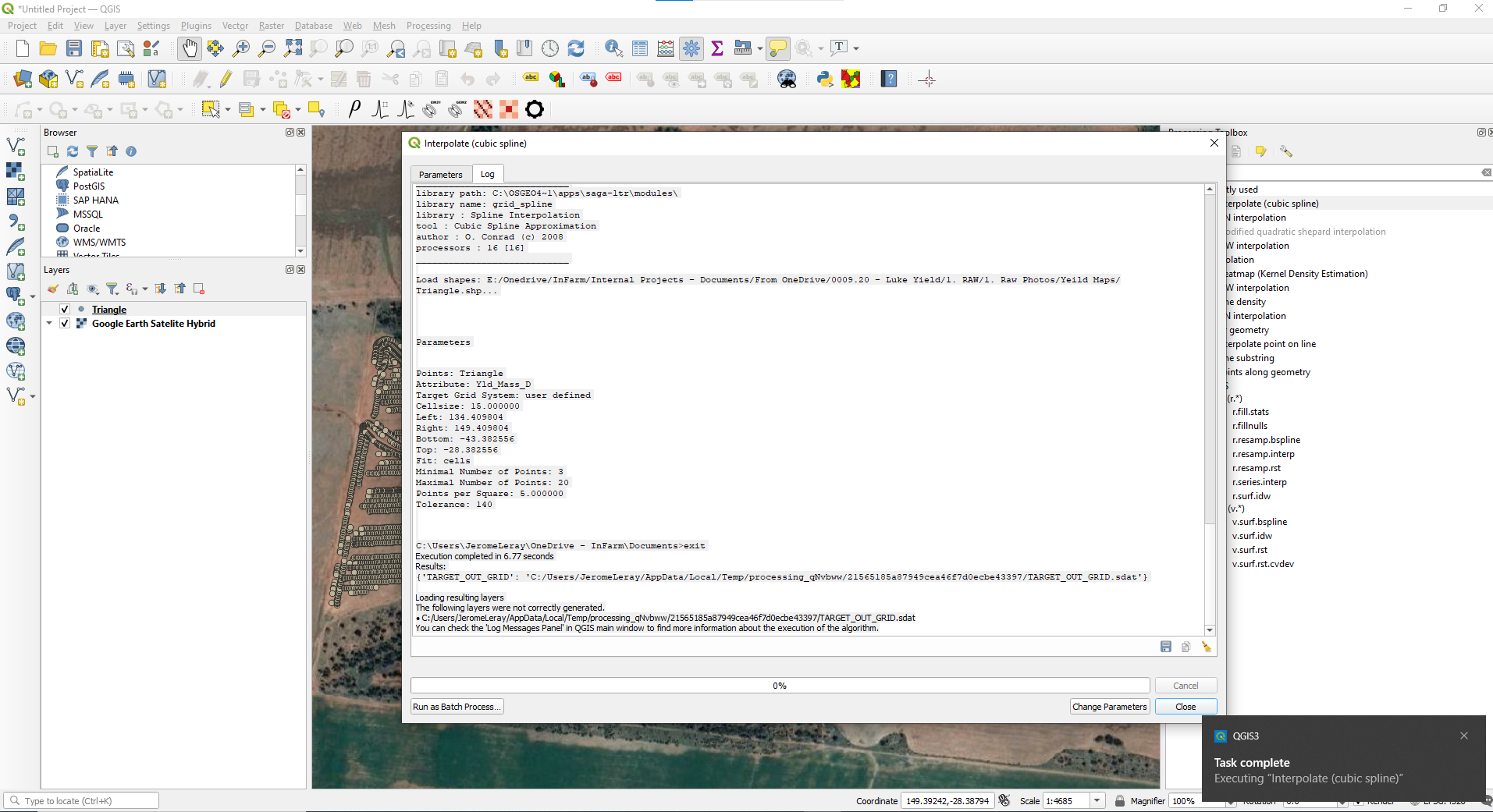Click the Type to locate search field
This screenshot has width=1493, height=812.
point(82,801)
